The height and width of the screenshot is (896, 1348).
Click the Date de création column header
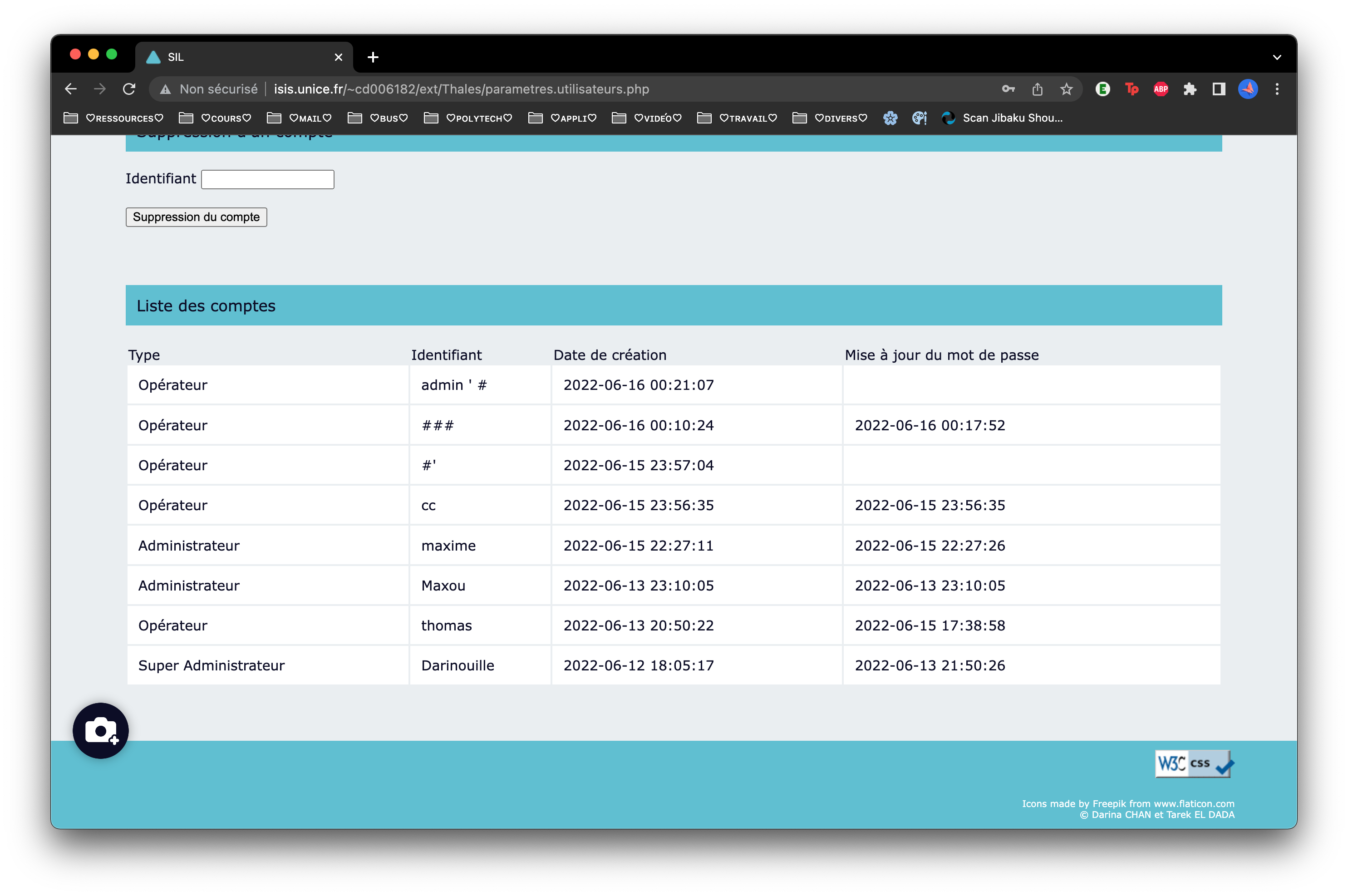click(x=610, y=355)
